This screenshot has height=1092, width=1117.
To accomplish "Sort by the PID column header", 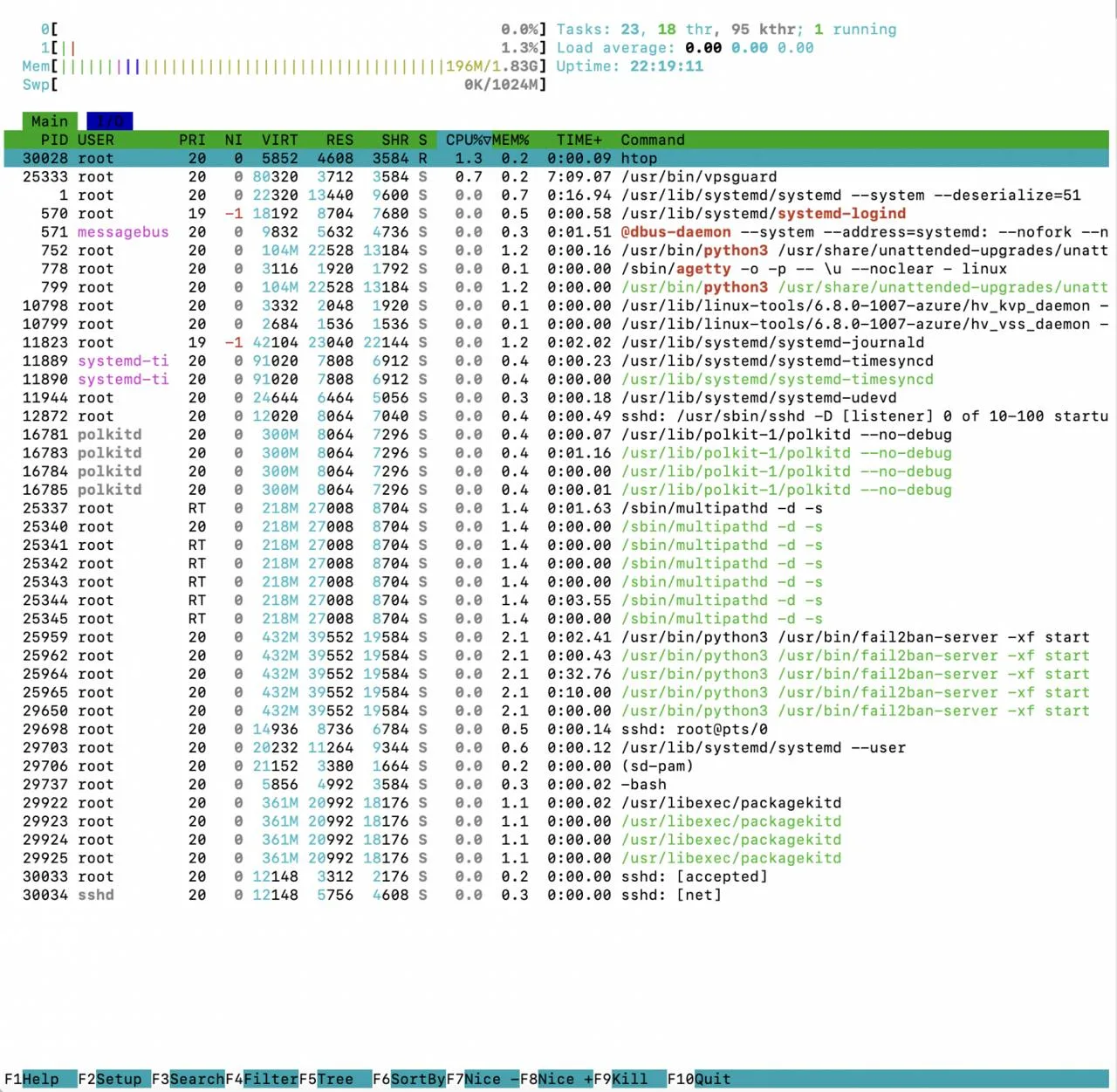I will (54, 140).
